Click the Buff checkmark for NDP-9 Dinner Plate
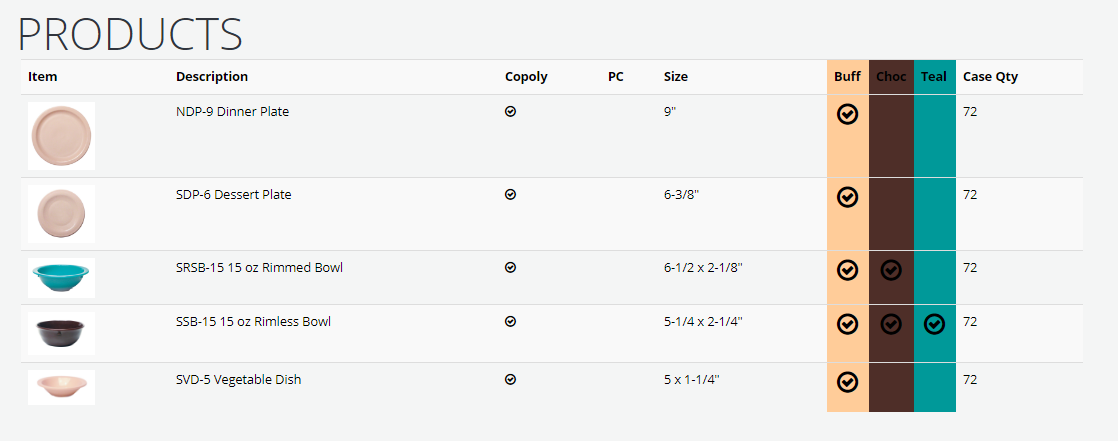The height and width of the screenshot is (441, 1118). [x=847, y=114]
